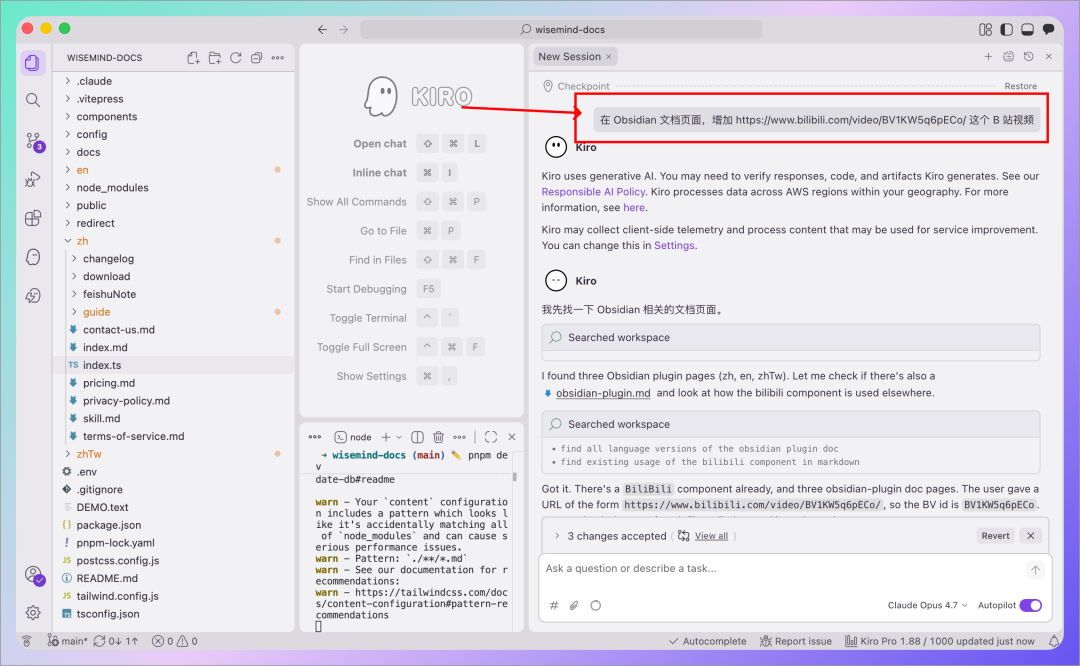This screenshot has height=666, width=1080.
Task: Customize layout icon in title bar
Action: tap(986, 30)
